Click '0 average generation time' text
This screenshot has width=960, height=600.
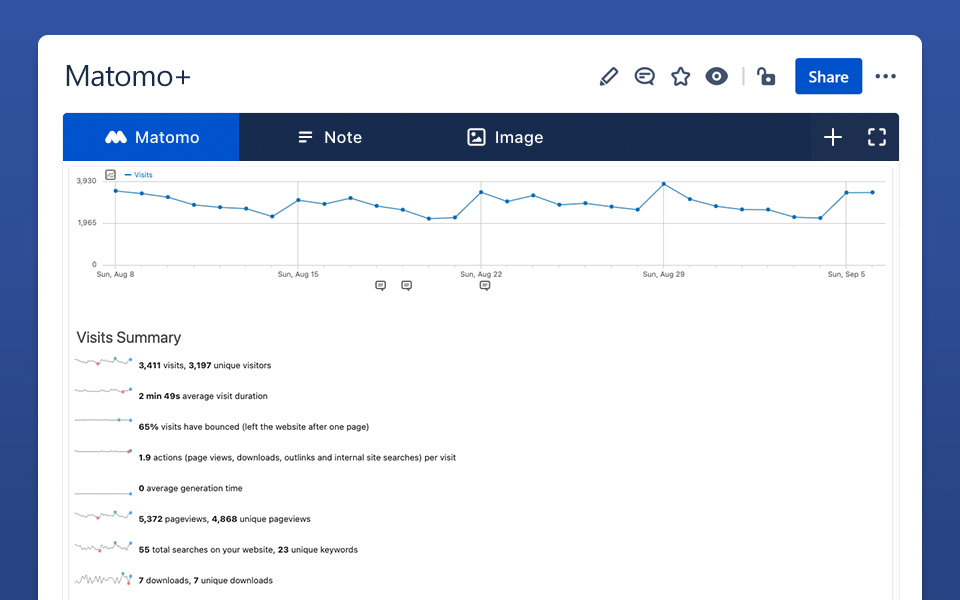[x=190, y=488]
